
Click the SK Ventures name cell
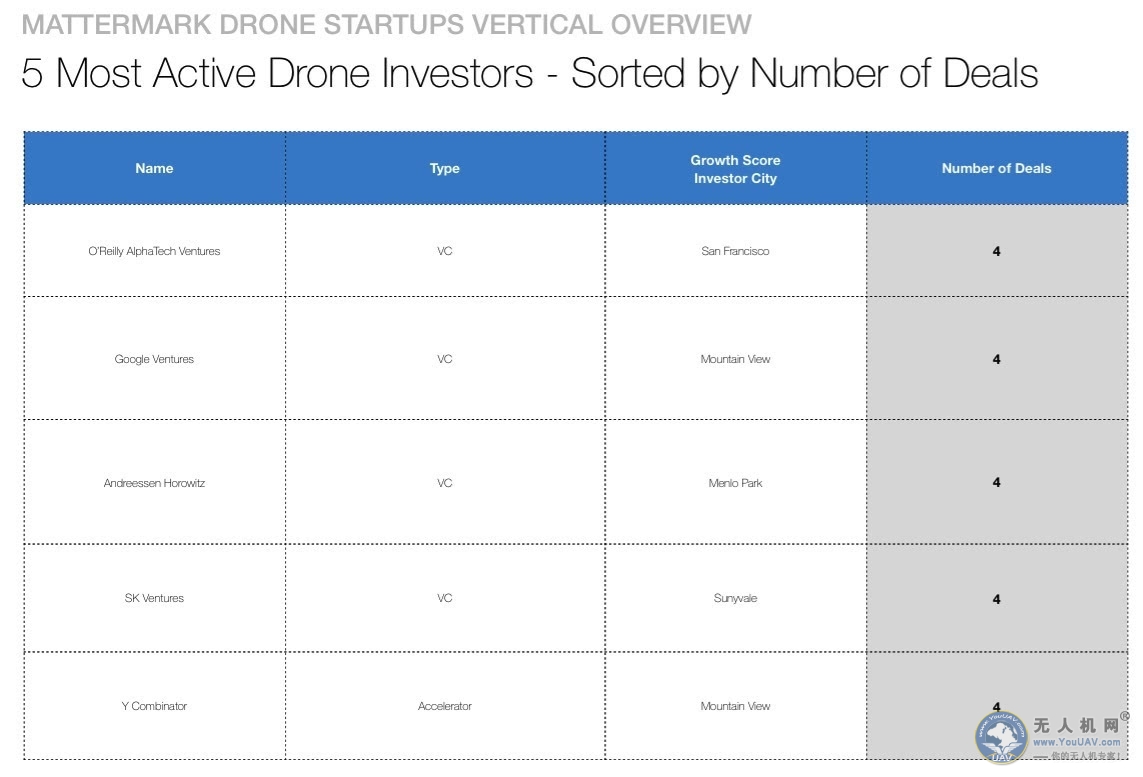(x=154, y=598)
